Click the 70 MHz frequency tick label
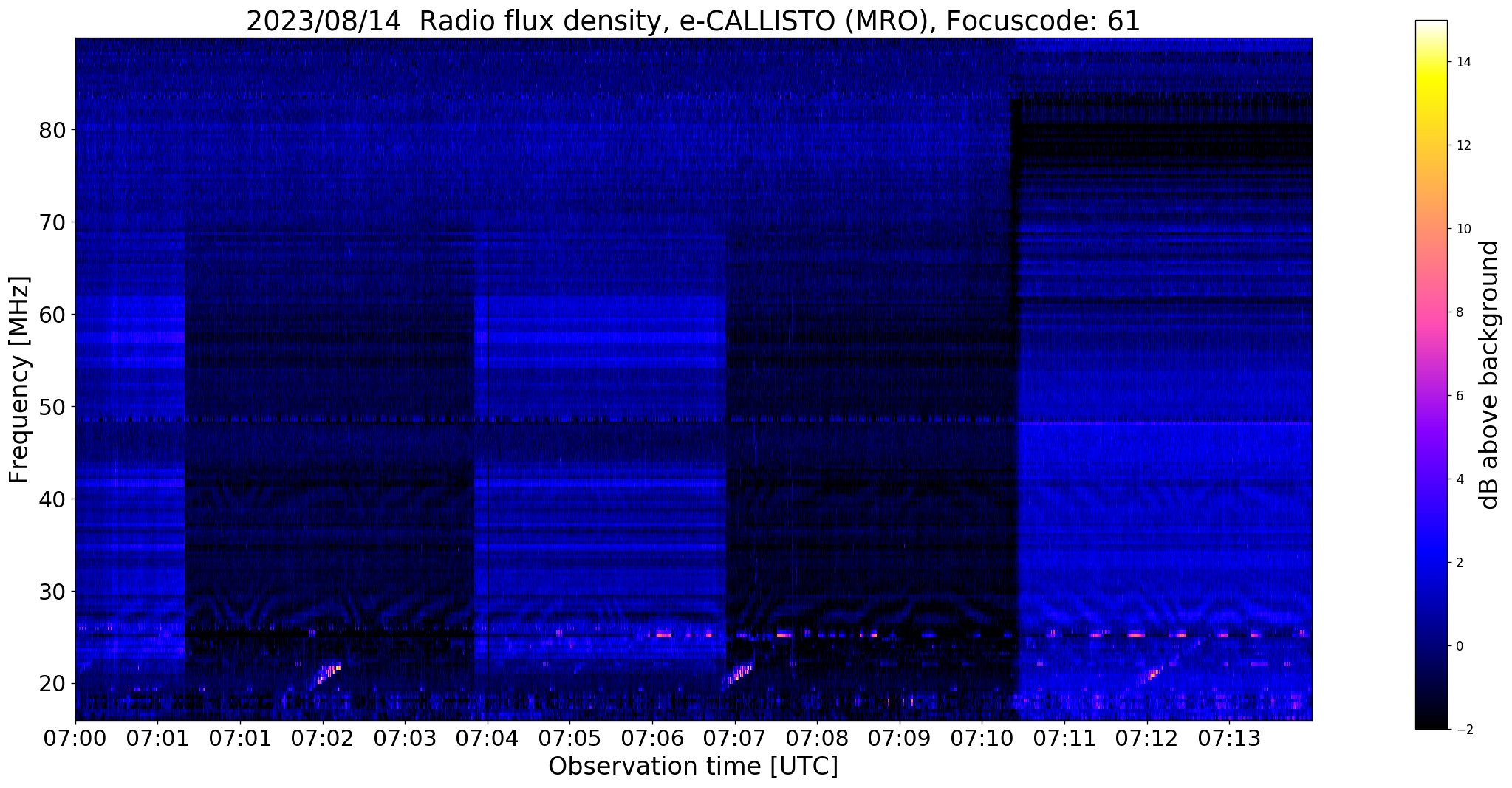The width and height of the screenshot is (1512, 788). pyautogui.click(x=52, y=222)
